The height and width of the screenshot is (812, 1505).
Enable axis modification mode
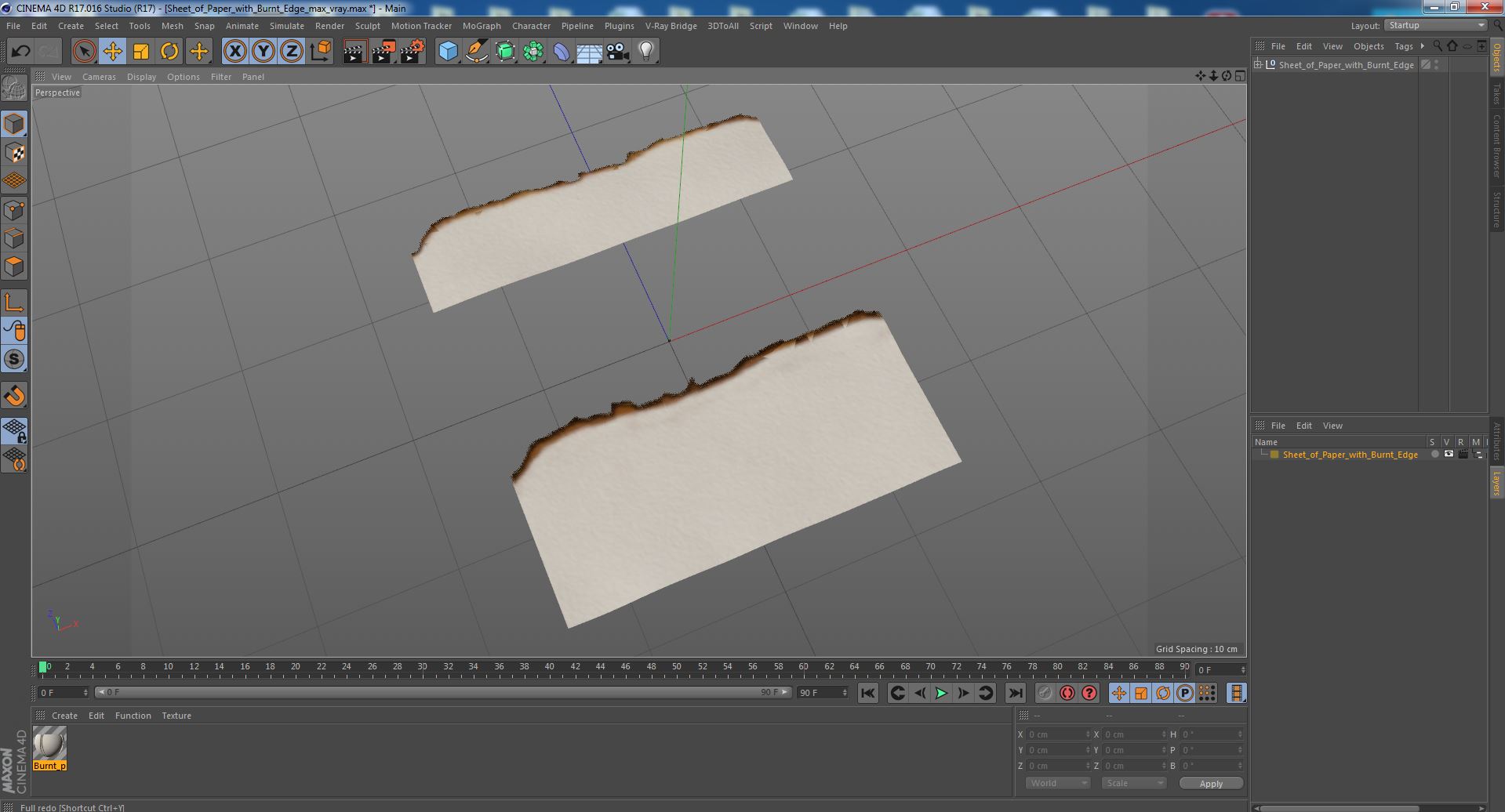pos(14,303)
